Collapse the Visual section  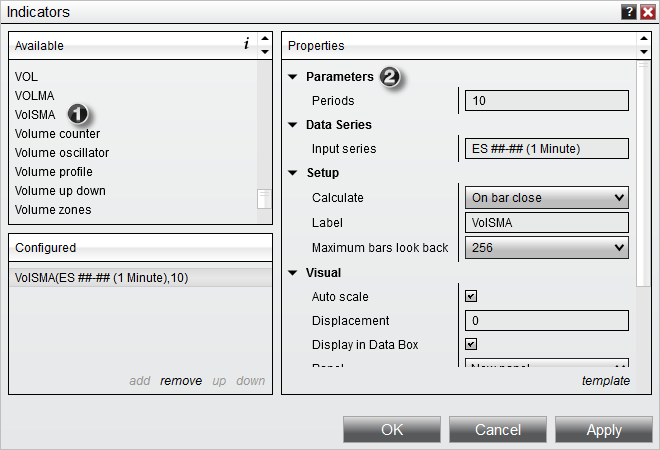click(293, 273)
